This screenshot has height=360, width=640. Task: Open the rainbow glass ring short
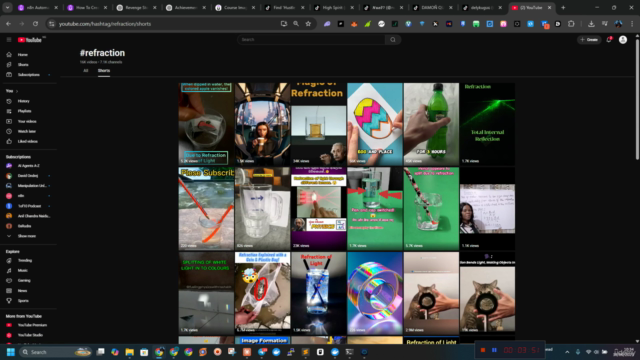(x=375, y=293)
